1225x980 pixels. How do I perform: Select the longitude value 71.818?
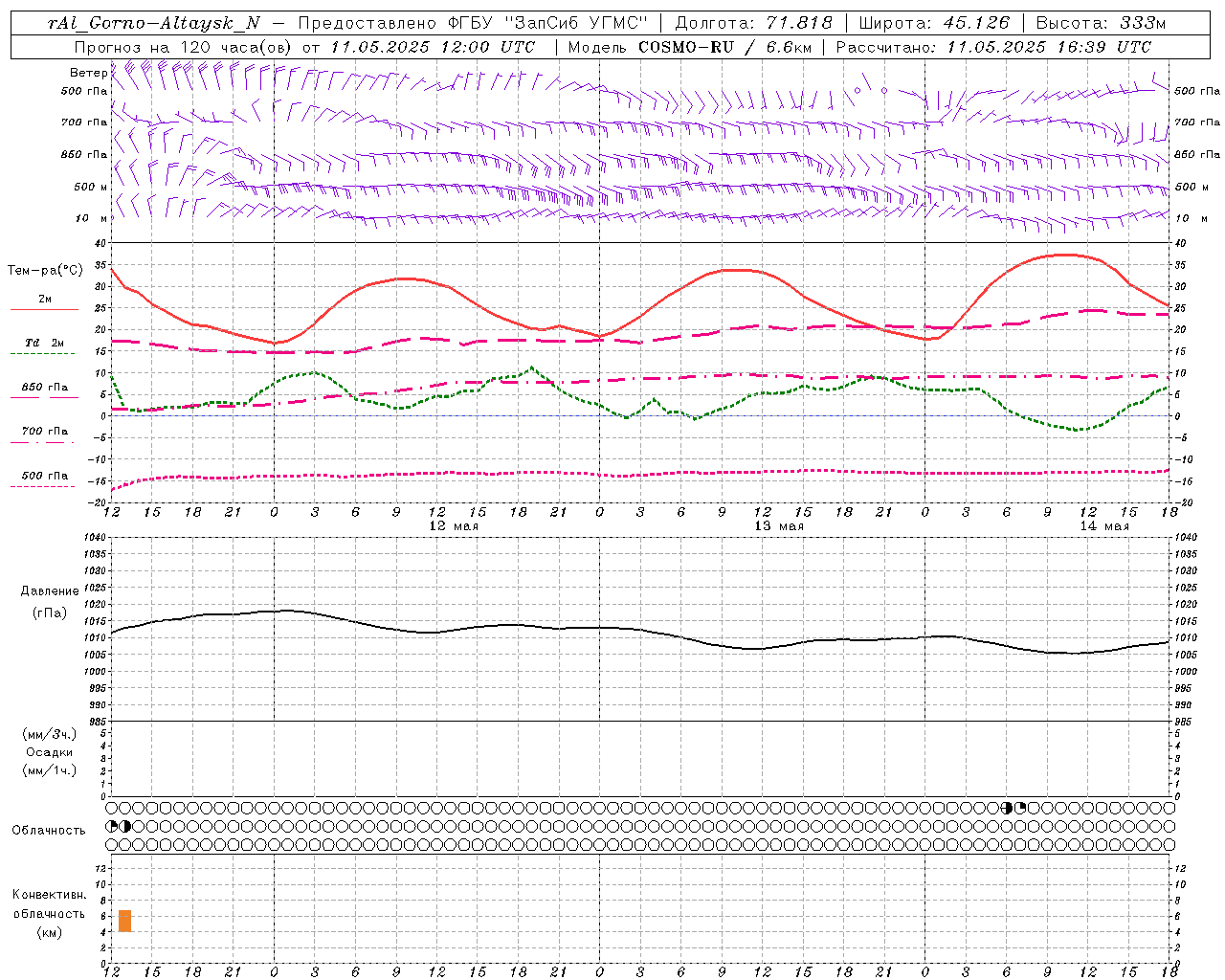(800, 23)
